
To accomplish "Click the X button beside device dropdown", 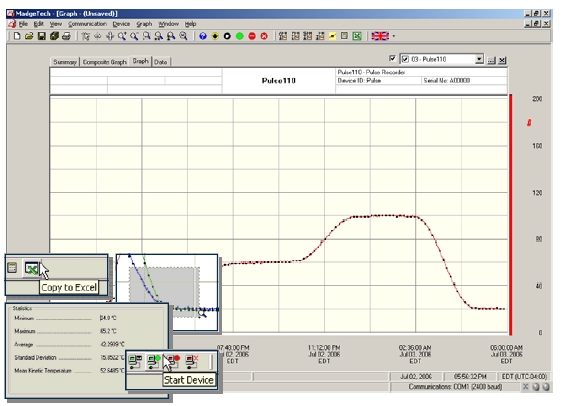I will 502,60.
